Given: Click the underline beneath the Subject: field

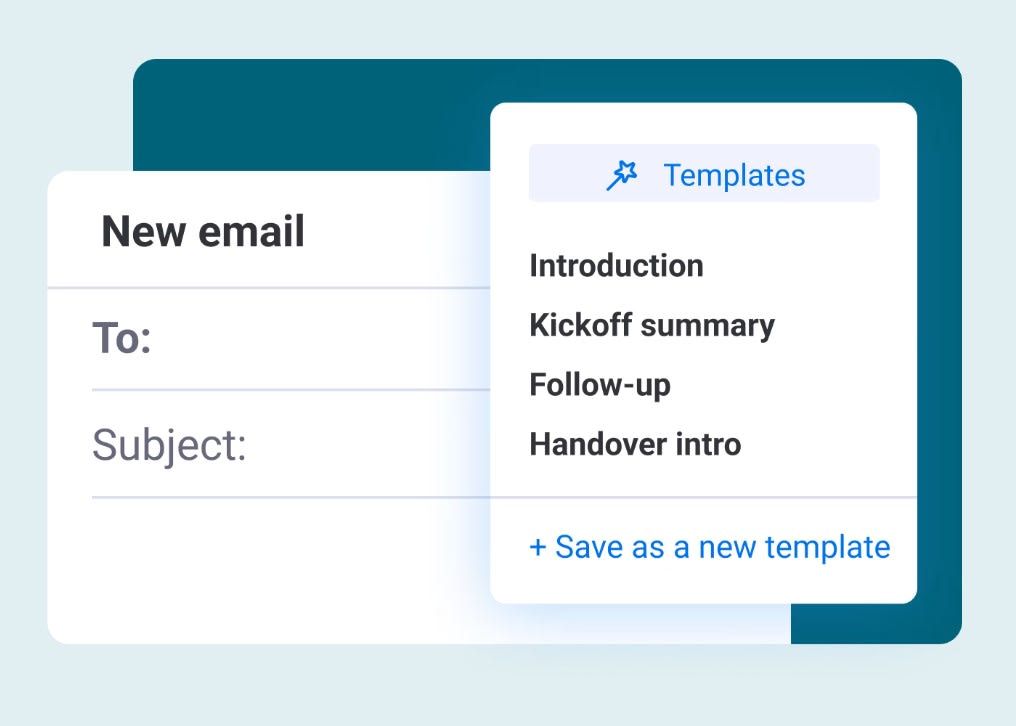Looking at the screenshot, I should click(291, 497).
